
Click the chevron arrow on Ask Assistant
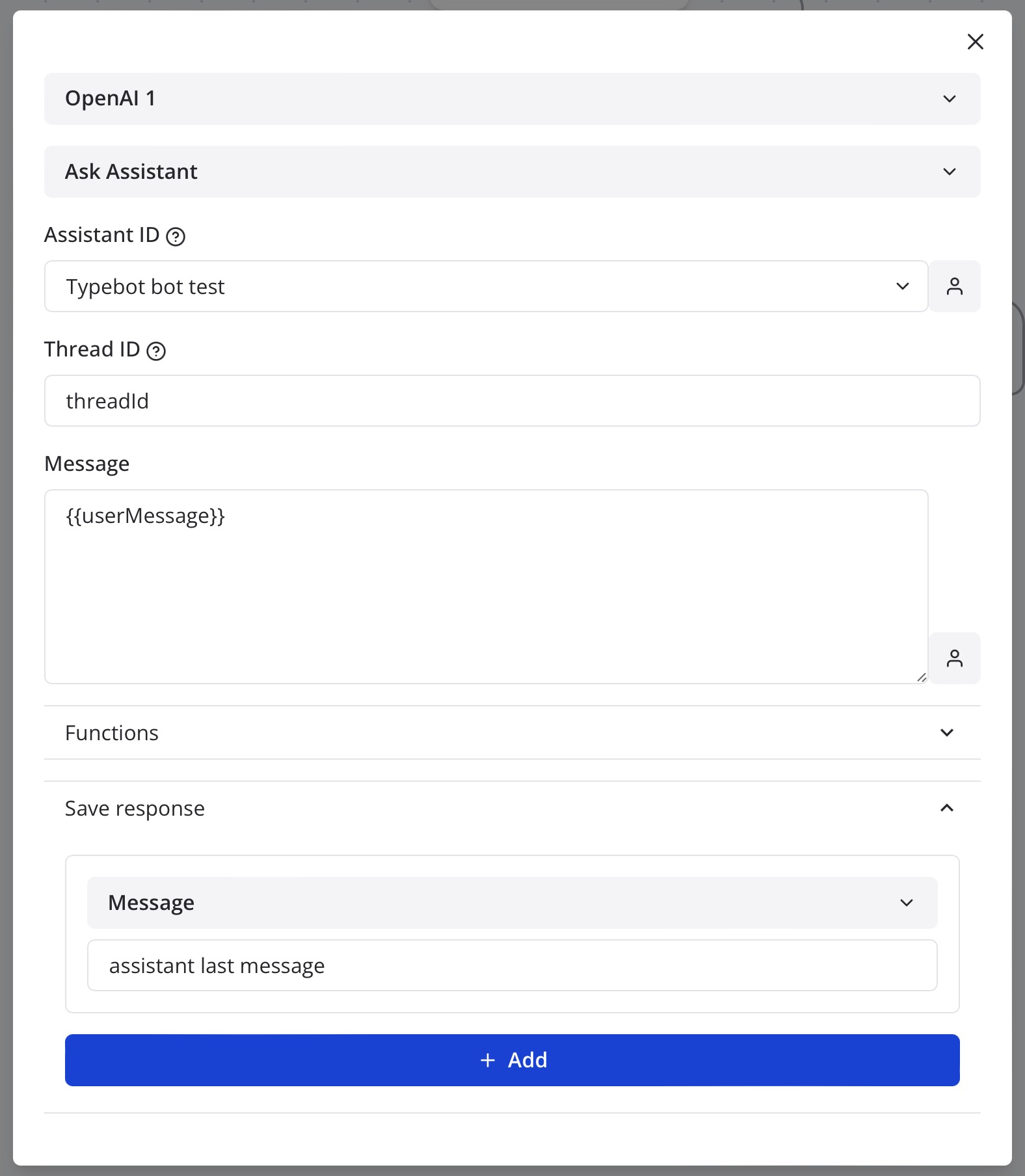point(950,172)
